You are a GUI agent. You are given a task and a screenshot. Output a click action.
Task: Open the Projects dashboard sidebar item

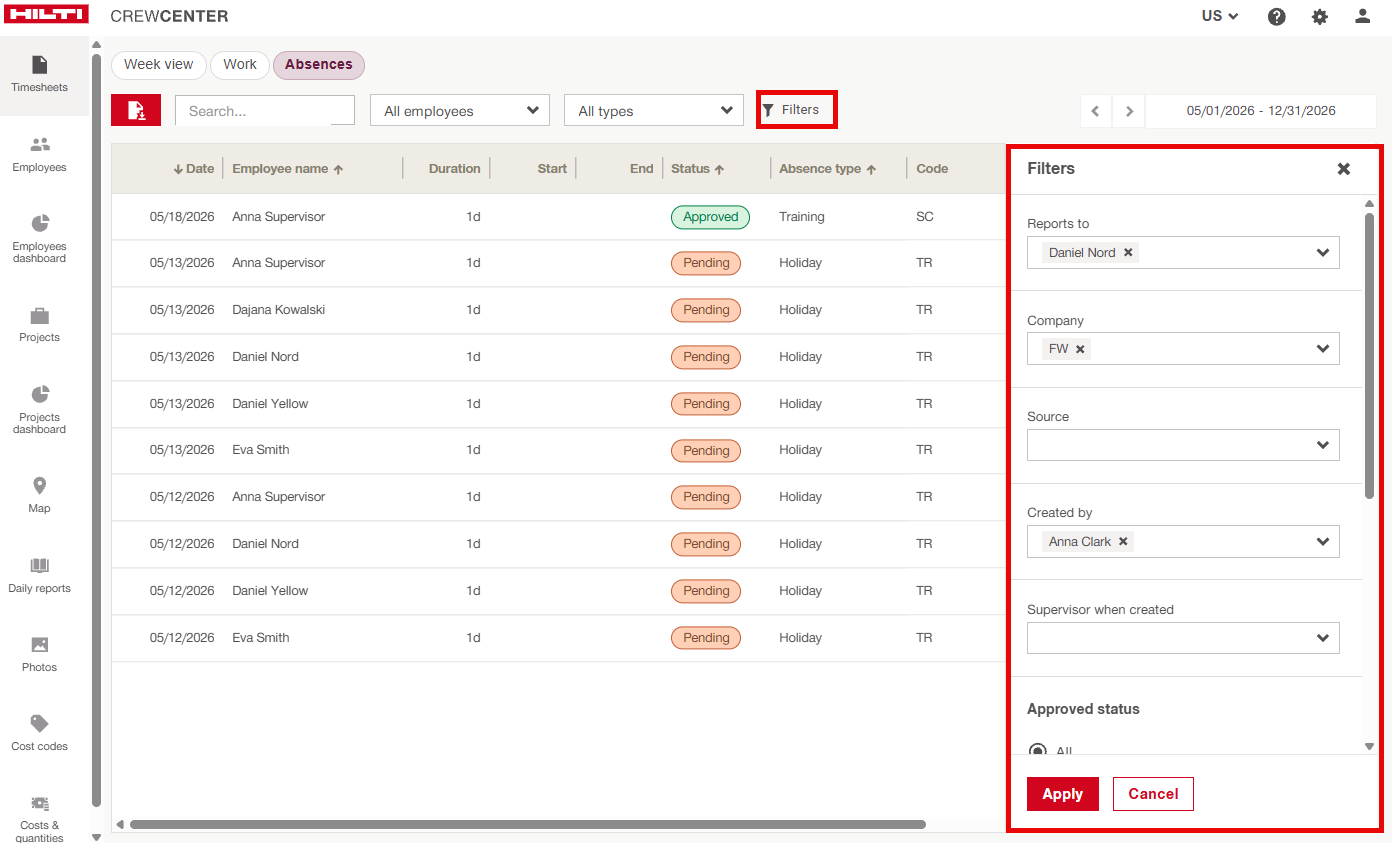click(x=40, y=409)
